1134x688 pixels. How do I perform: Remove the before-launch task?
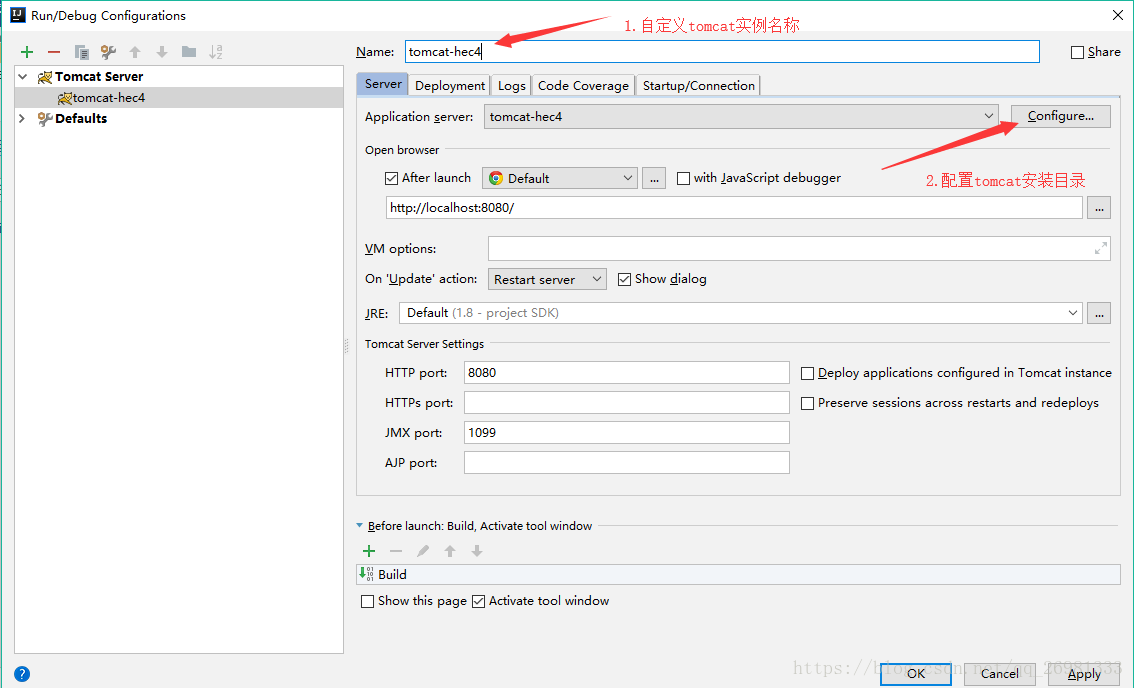pyautogui.click(x=396, y=551)
